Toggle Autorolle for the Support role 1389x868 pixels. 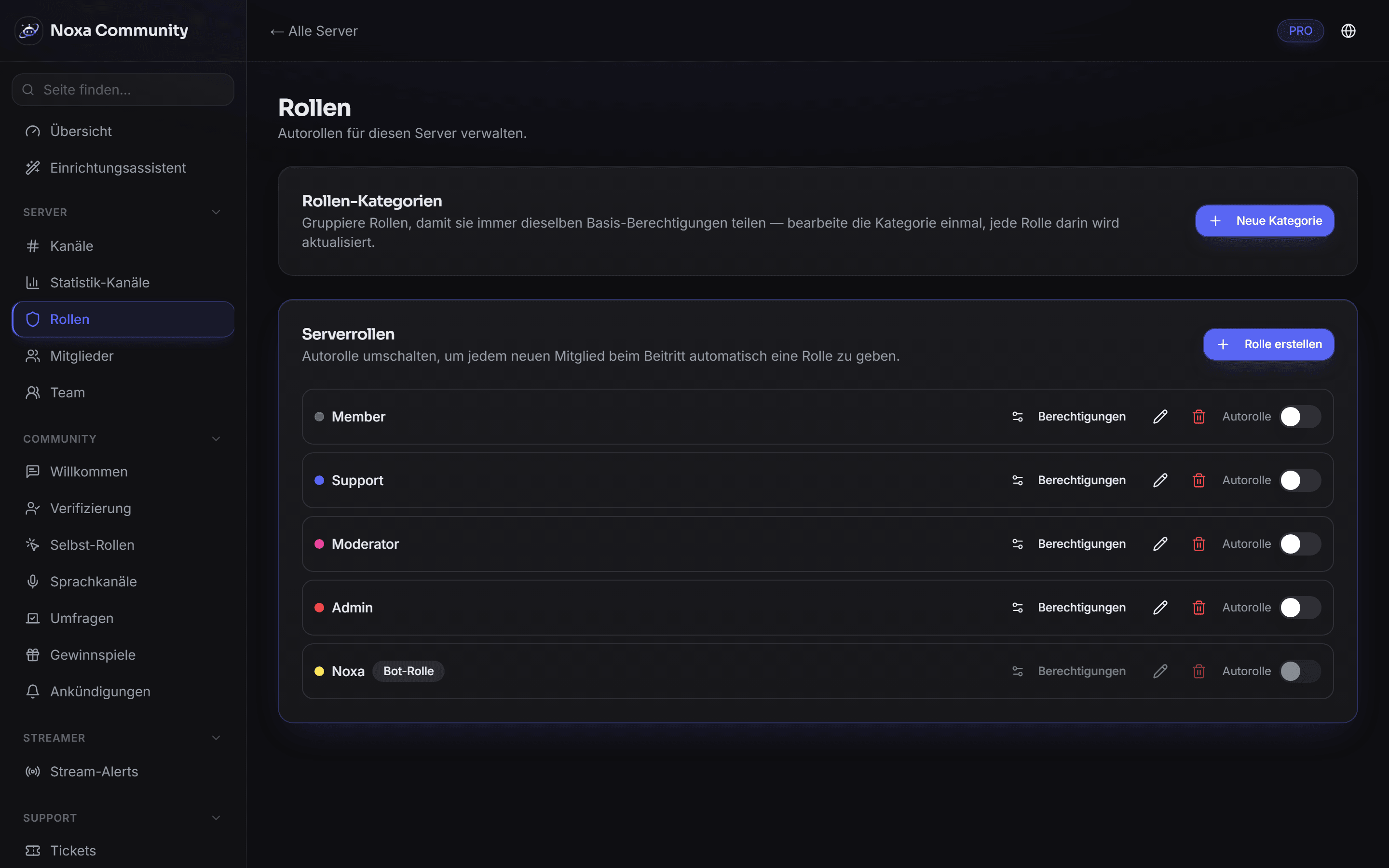(1300, 480)
